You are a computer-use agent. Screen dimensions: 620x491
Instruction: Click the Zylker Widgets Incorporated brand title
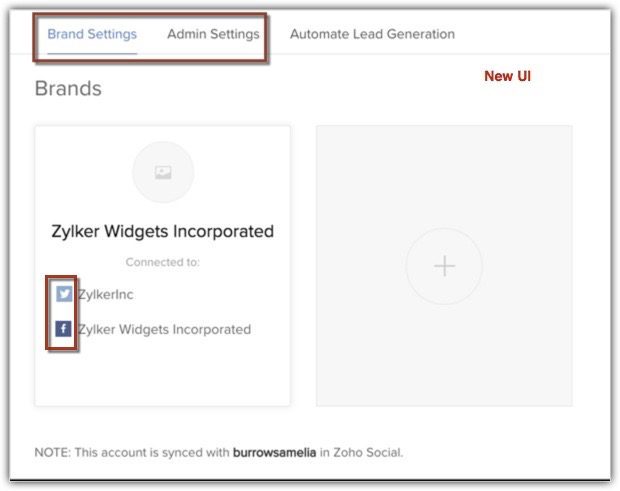click(163, 231)
